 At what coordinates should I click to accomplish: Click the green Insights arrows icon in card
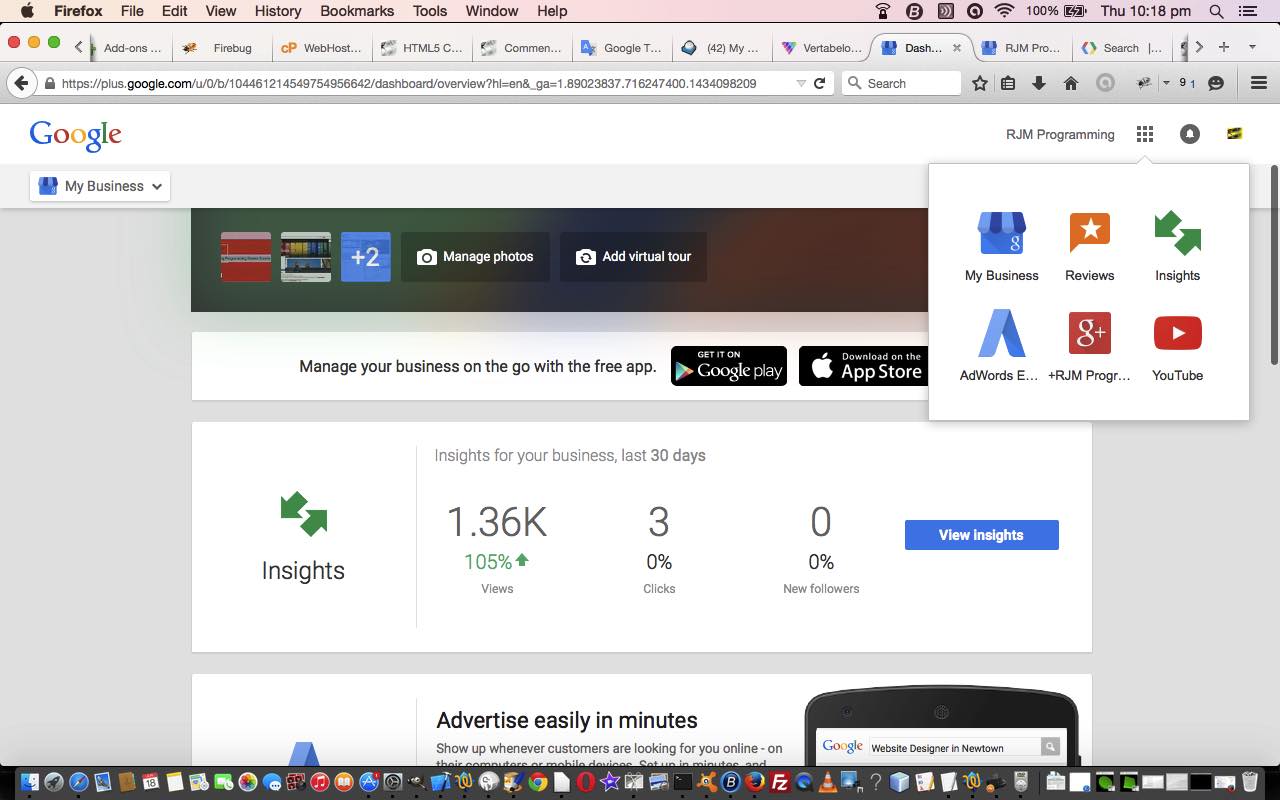click(303, 513)
